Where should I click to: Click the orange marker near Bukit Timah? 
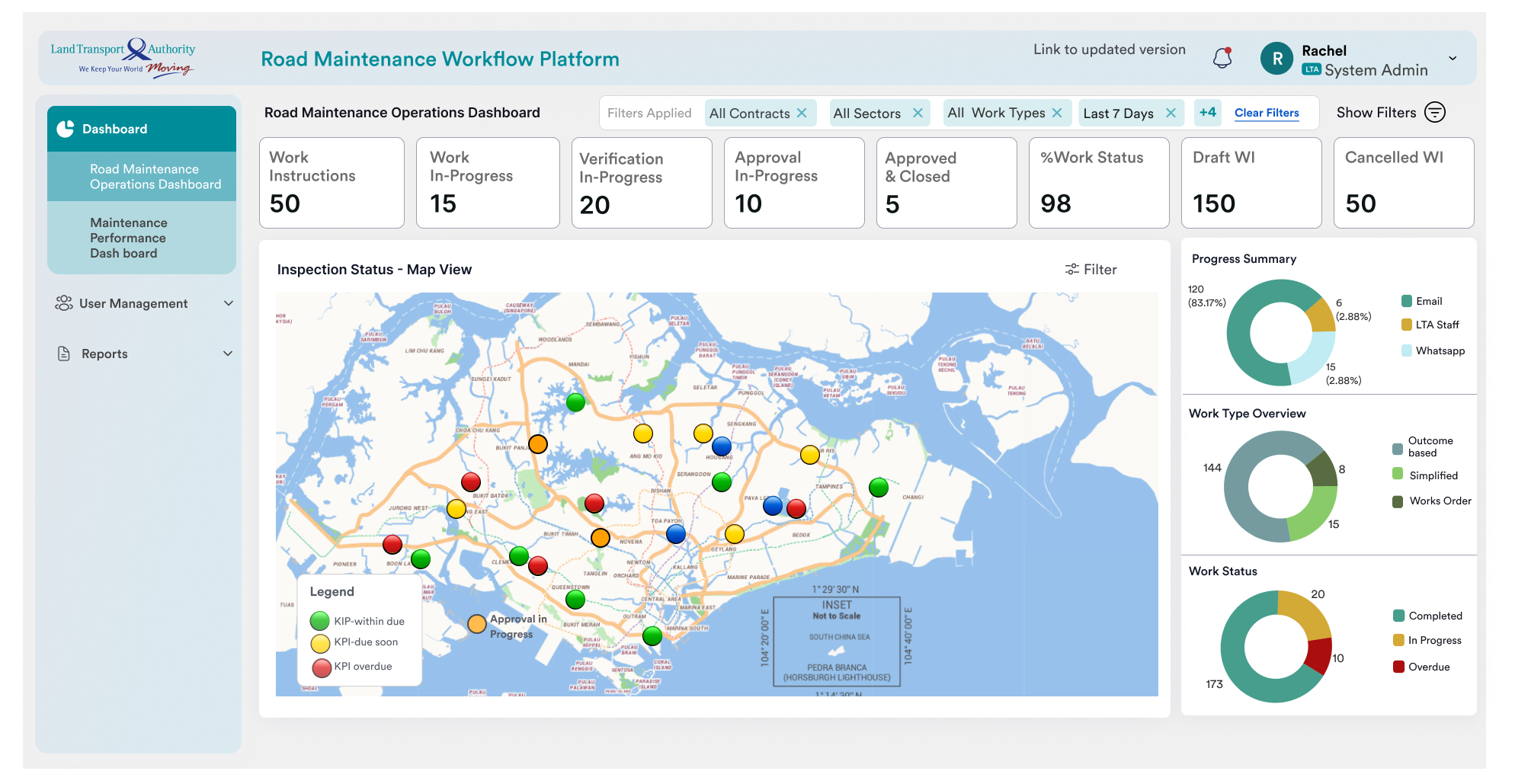click(601, 538)
